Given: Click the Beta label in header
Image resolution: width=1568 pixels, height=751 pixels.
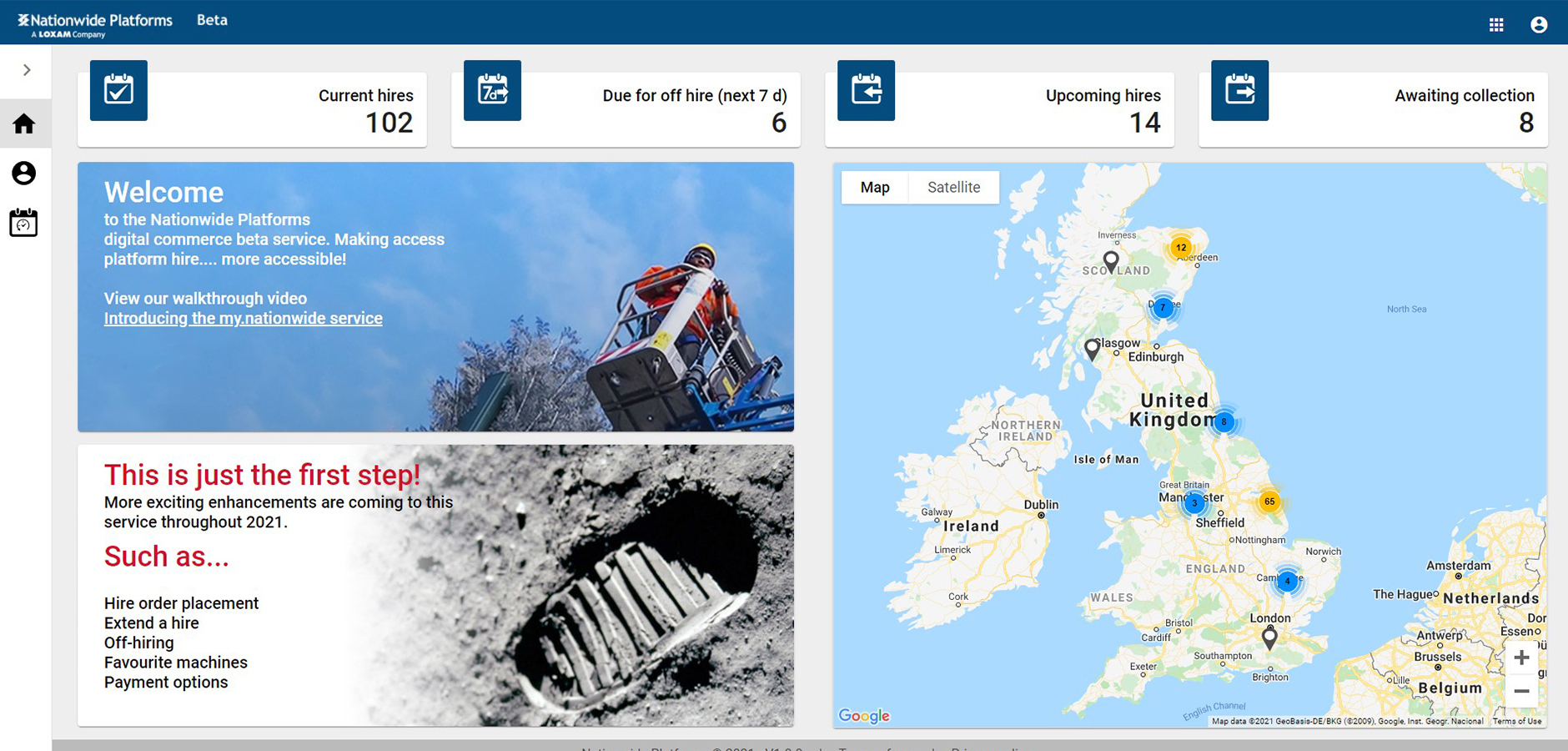Looking at the screenshot, I should click(212, 20).
